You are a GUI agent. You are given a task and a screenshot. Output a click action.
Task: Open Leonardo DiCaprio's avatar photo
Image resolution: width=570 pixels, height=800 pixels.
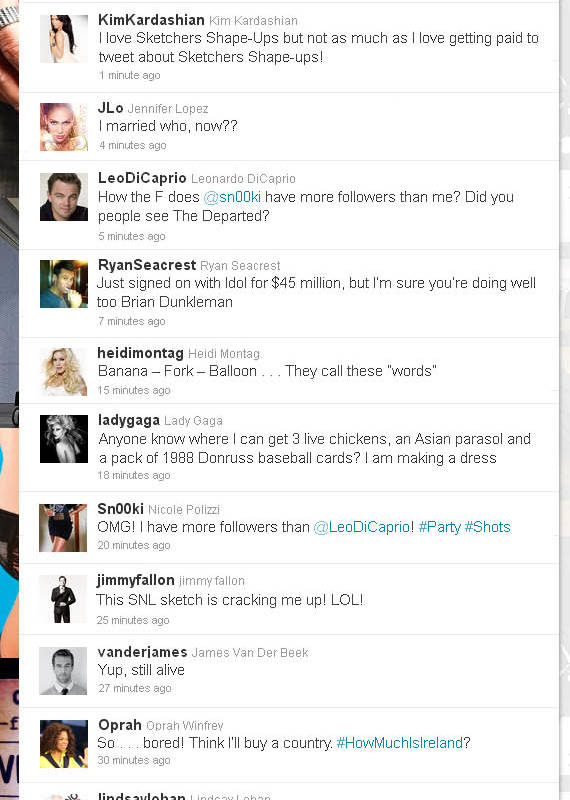64,197
